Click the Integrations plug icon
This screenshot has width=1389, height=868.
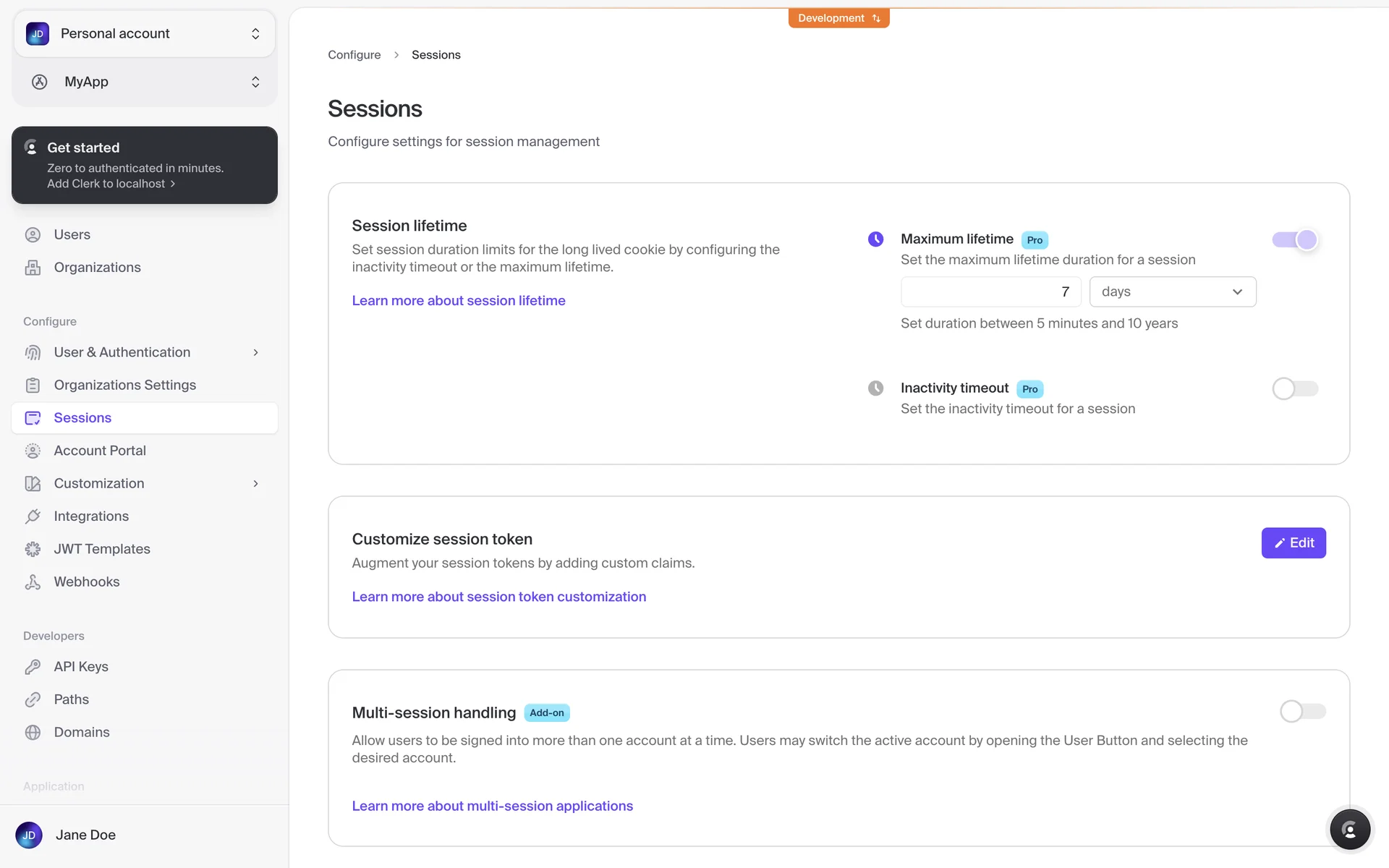click(33, 516)
